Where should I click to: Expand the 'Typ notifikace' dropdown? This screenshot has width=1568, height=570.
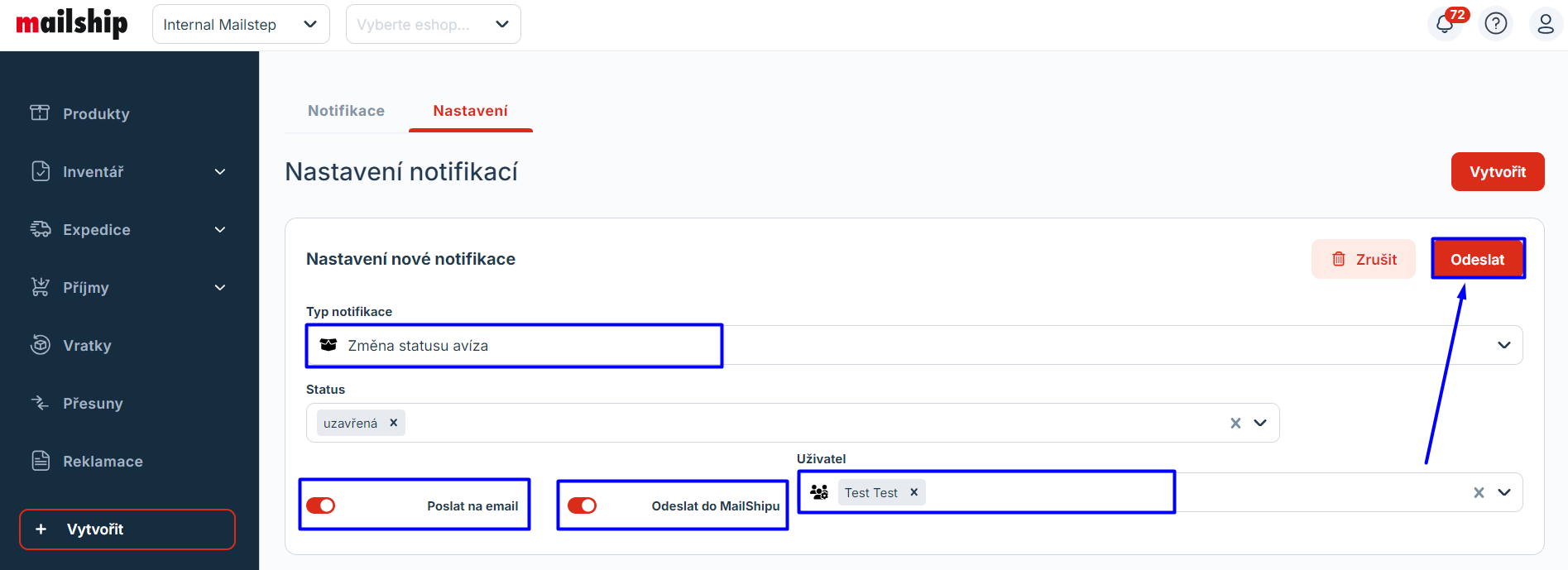click(x=1503, y=345)
